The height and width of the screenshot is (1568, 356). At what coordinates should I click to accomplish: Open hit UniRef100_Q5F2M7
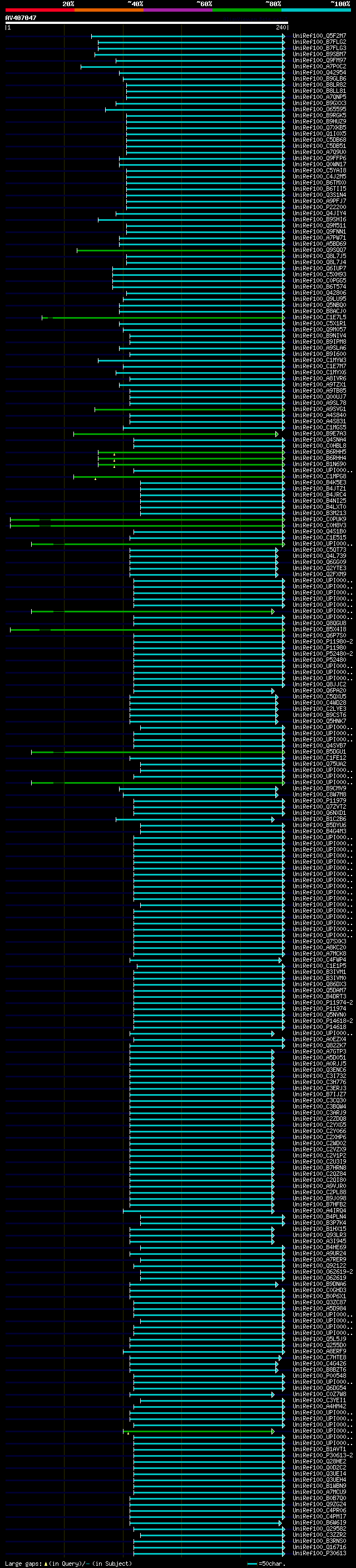tap(319, 36)
